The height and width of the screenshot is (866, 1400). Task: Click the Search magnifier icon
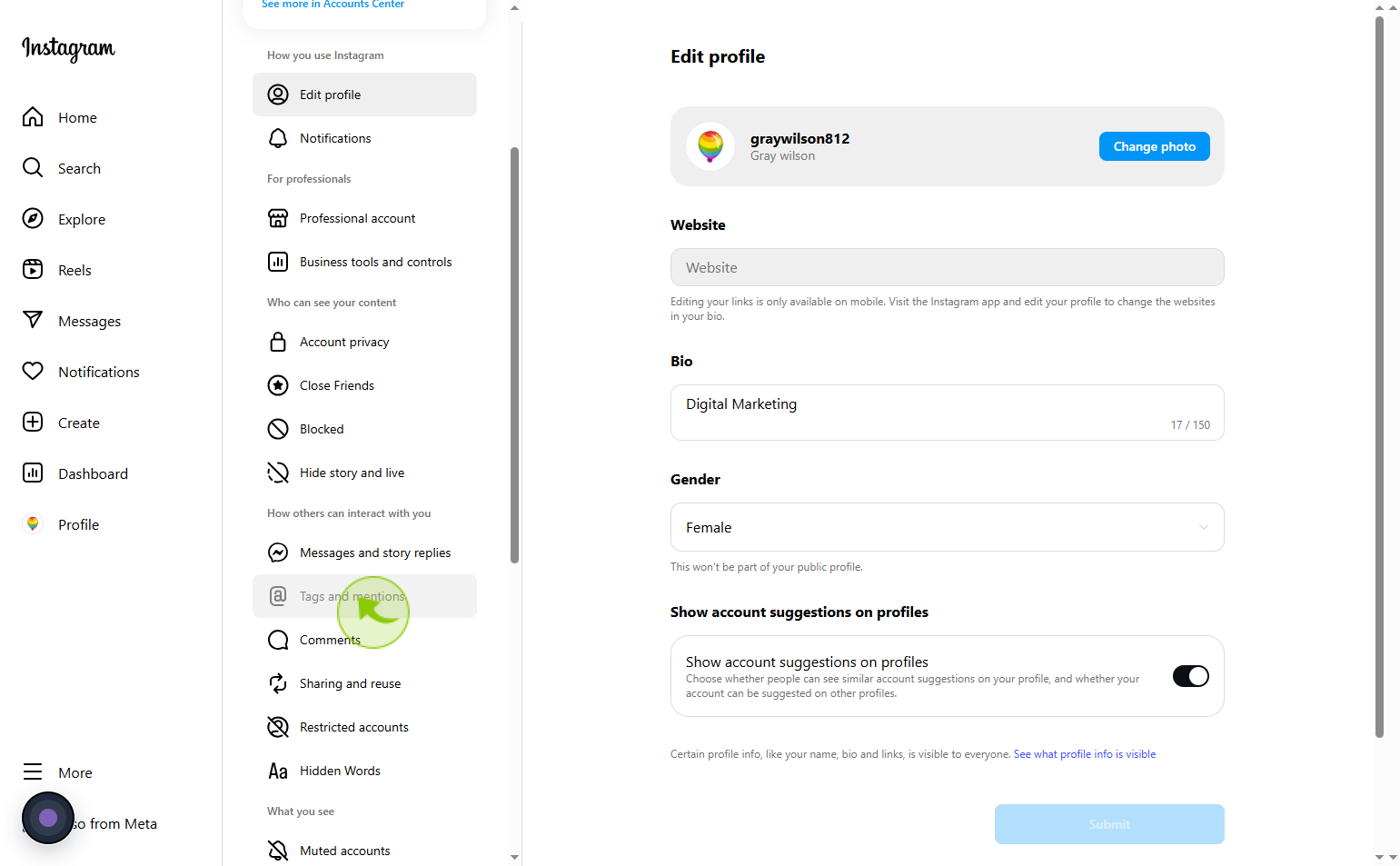pos(33,167)
